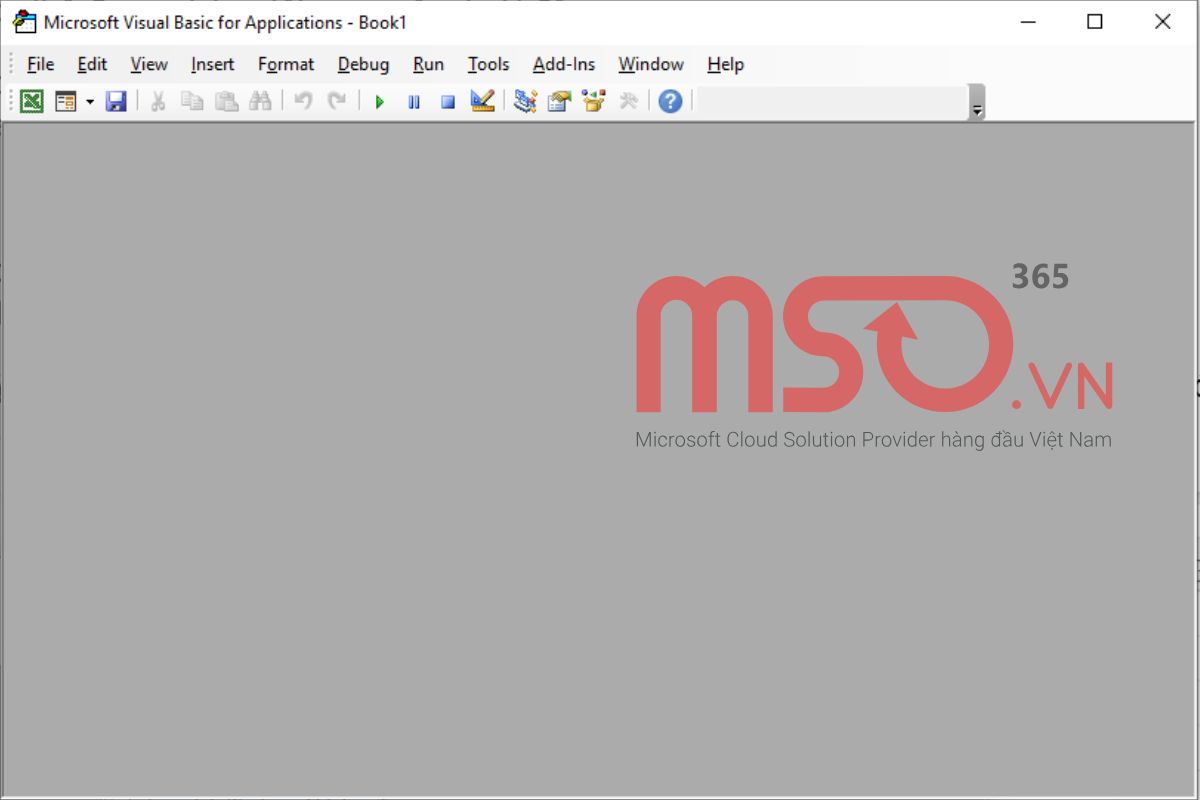Open the Run menu

(x=428, y=64)
